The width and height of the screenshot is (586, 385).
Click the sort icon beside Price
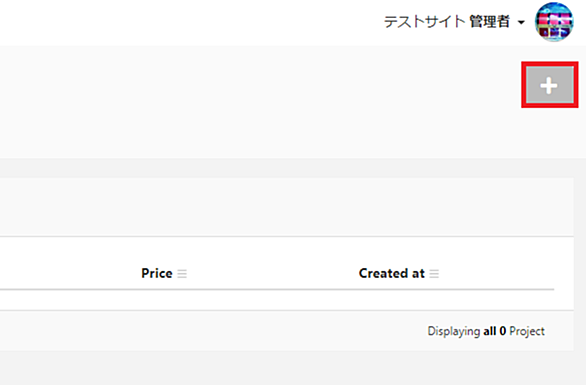click(182, 274)
